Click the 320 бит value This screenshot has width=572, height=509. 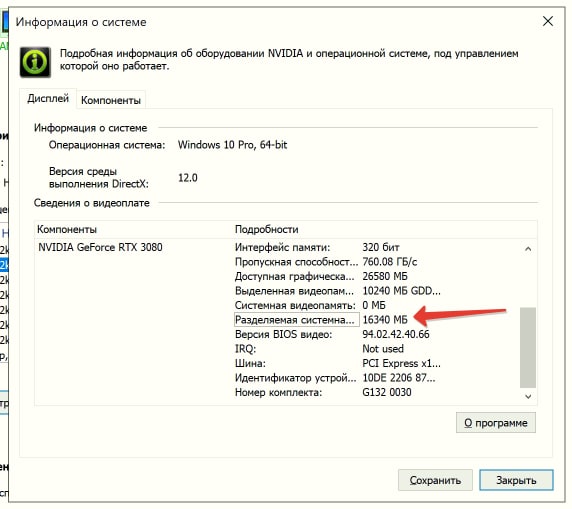pyautogui.click(x=381, y=247)
